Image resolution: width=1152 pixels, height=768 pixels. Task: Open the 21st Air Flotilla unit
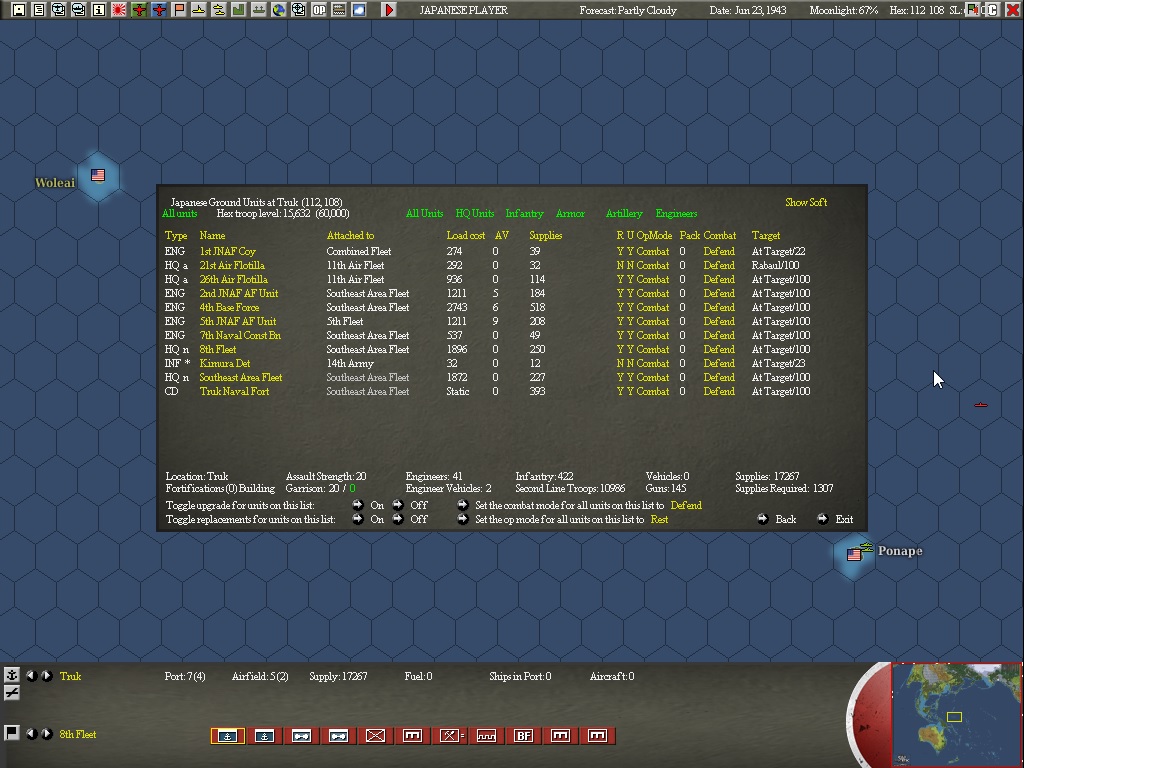coord(232,265)
